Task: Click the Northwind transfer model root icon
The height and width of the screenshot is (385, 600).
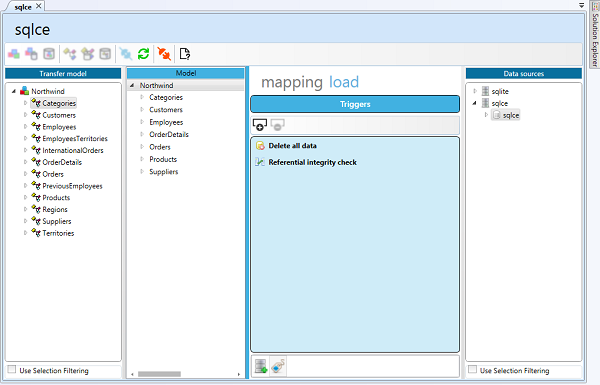Action: click(x=24, y=91)
